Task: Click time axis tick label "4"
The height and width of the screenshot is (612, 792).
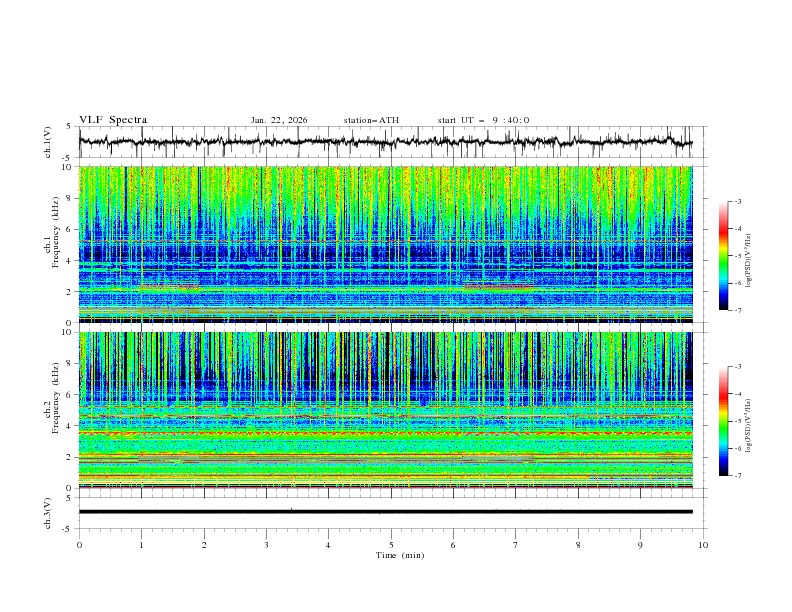Action: [328, 545]
